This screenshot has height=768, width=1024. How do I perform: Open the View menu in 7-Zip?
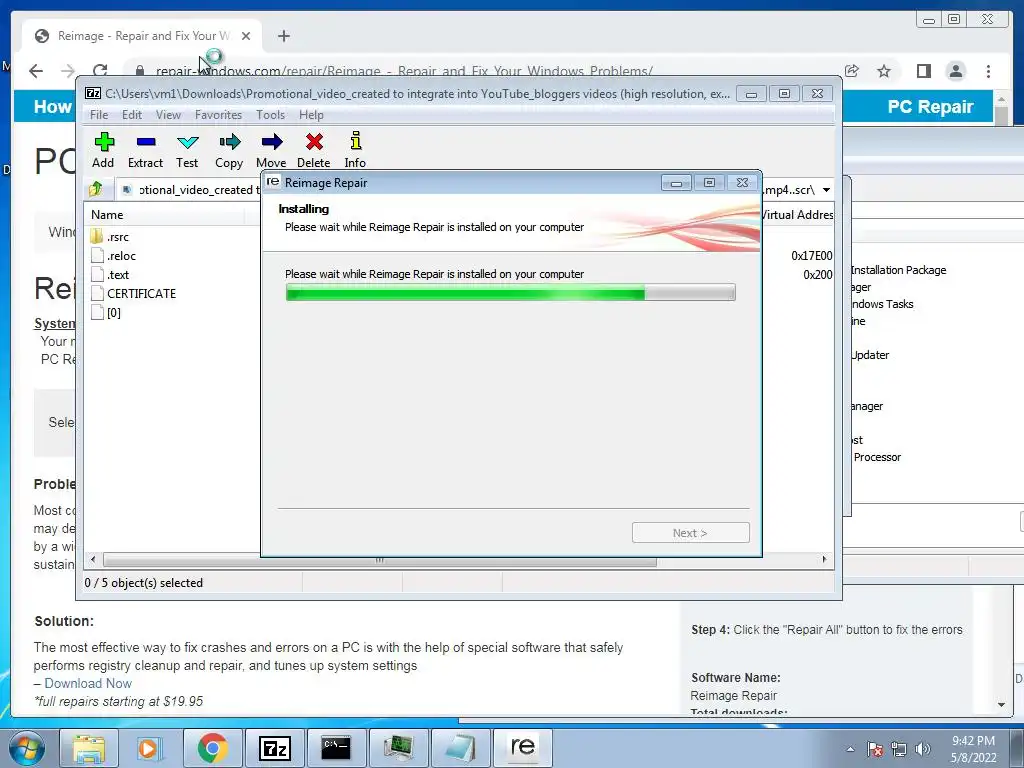click(168, 115)
